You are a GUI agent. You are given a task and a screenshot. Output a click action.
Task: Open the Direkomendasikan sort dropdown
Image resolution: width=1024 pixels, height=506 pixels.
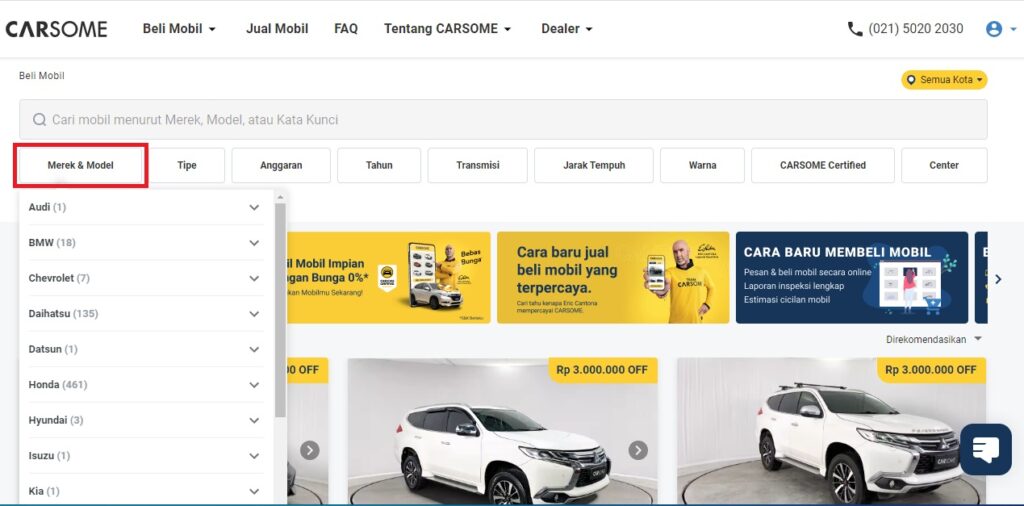coord(934,339)
